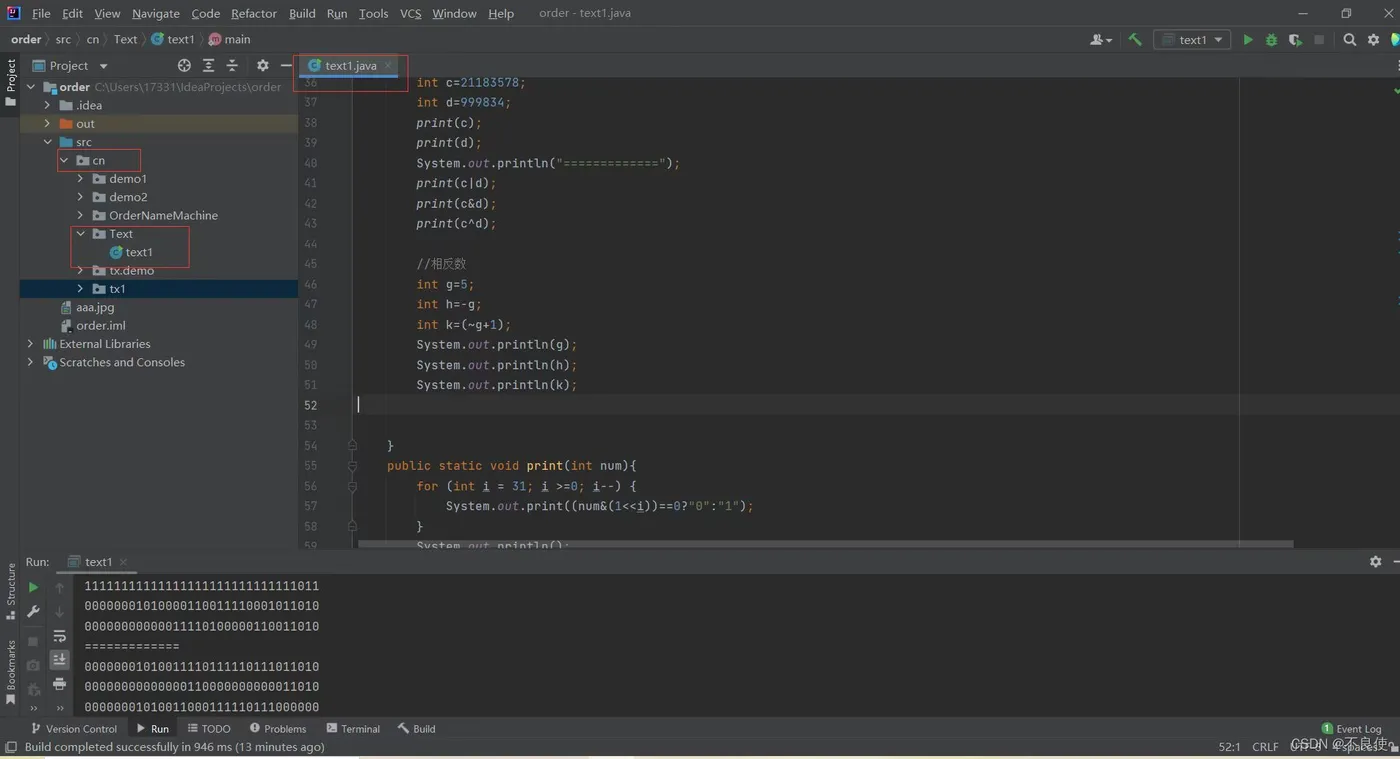Open the Project side tab
The height and width of the screenshot is (759, 1400).
11,82
